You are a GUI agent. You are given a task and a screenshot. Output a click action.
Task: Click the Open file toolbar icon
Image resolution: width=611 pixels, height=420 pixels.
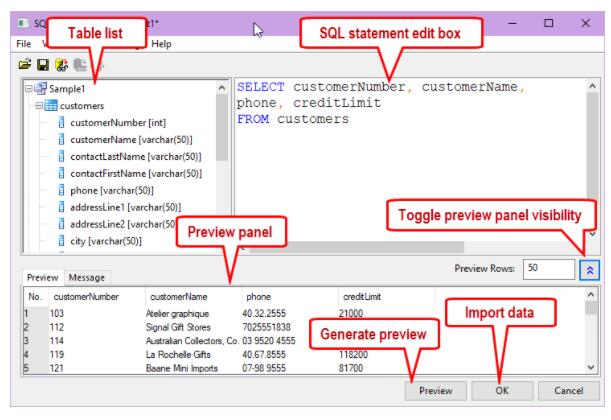click(24, 64)
